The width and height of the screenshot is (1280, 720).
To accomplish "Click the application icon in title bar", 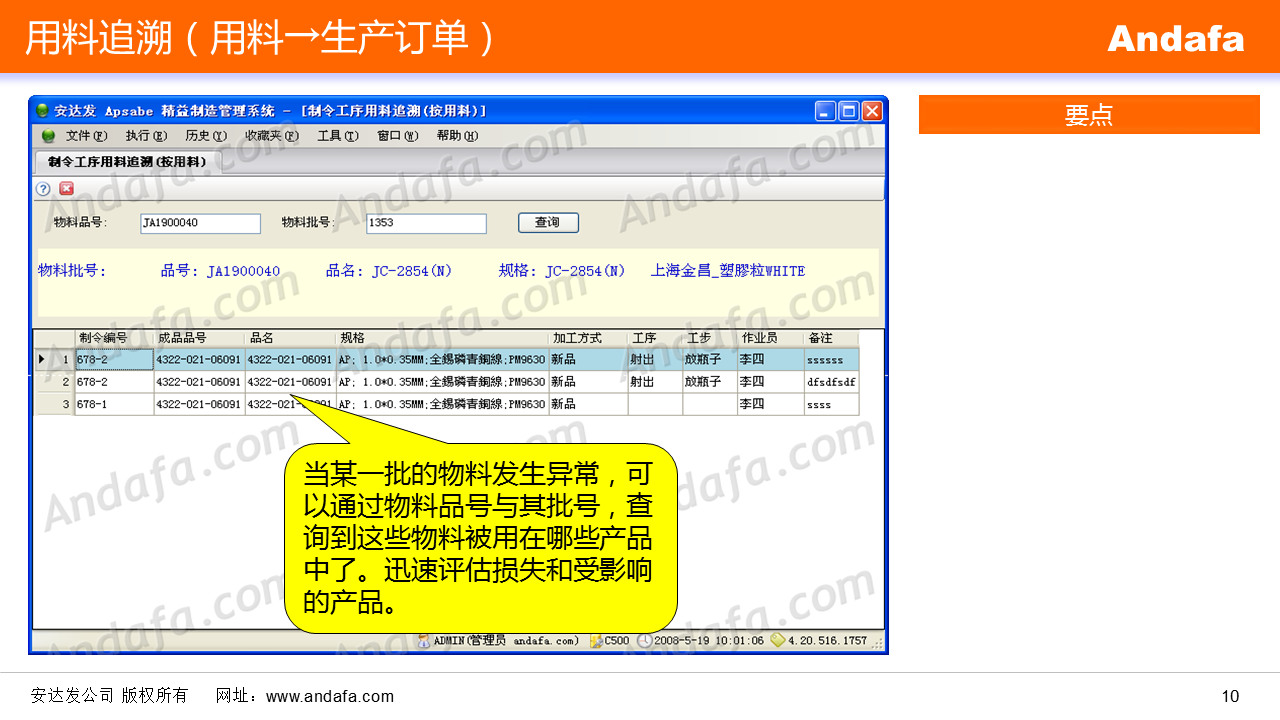I will [x=42, y=111].
